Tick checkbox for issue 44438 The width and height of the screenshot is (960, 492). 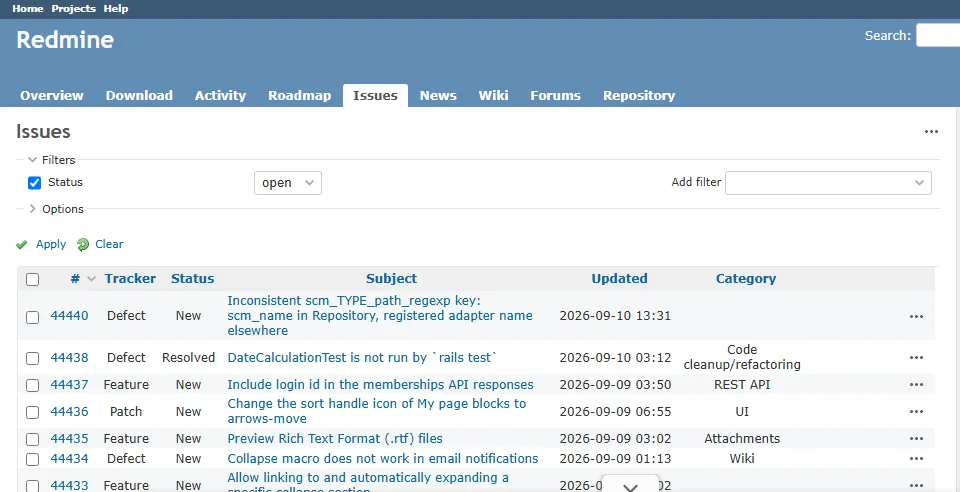click(x=32, y=358)
